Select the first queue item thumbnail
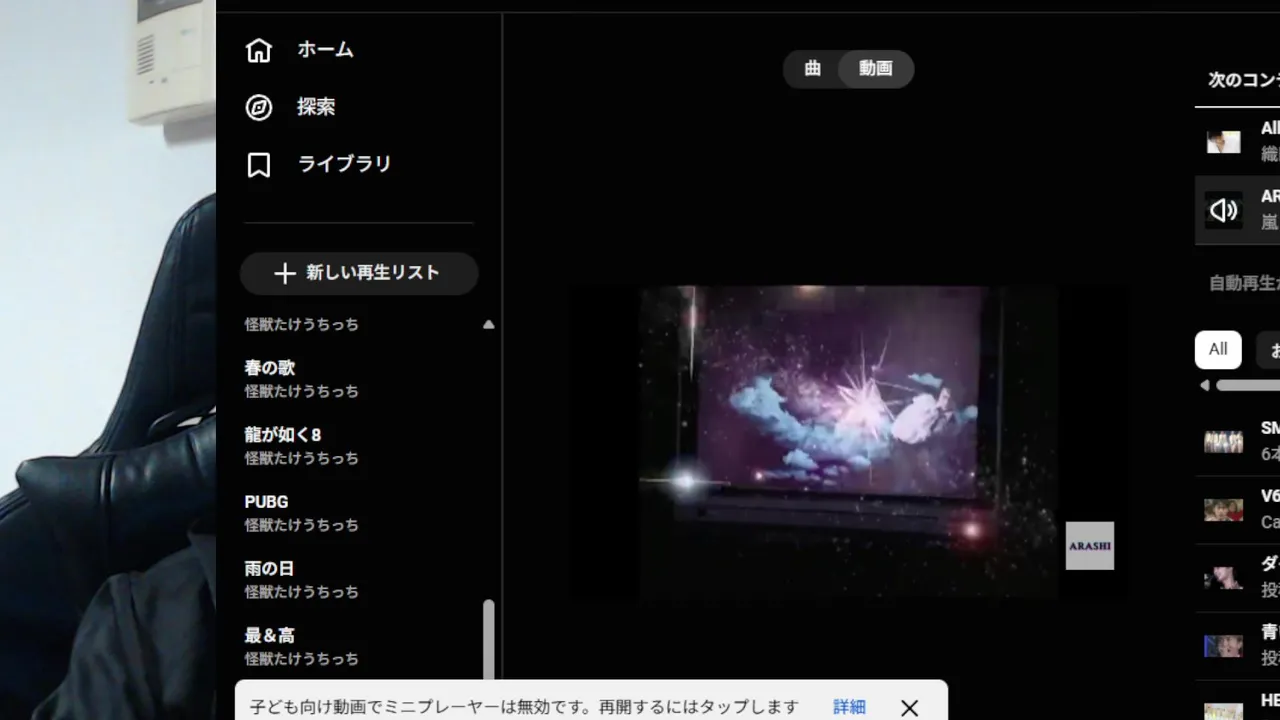This screenshot has height=720, width=1280. (x=1223, y=141)
